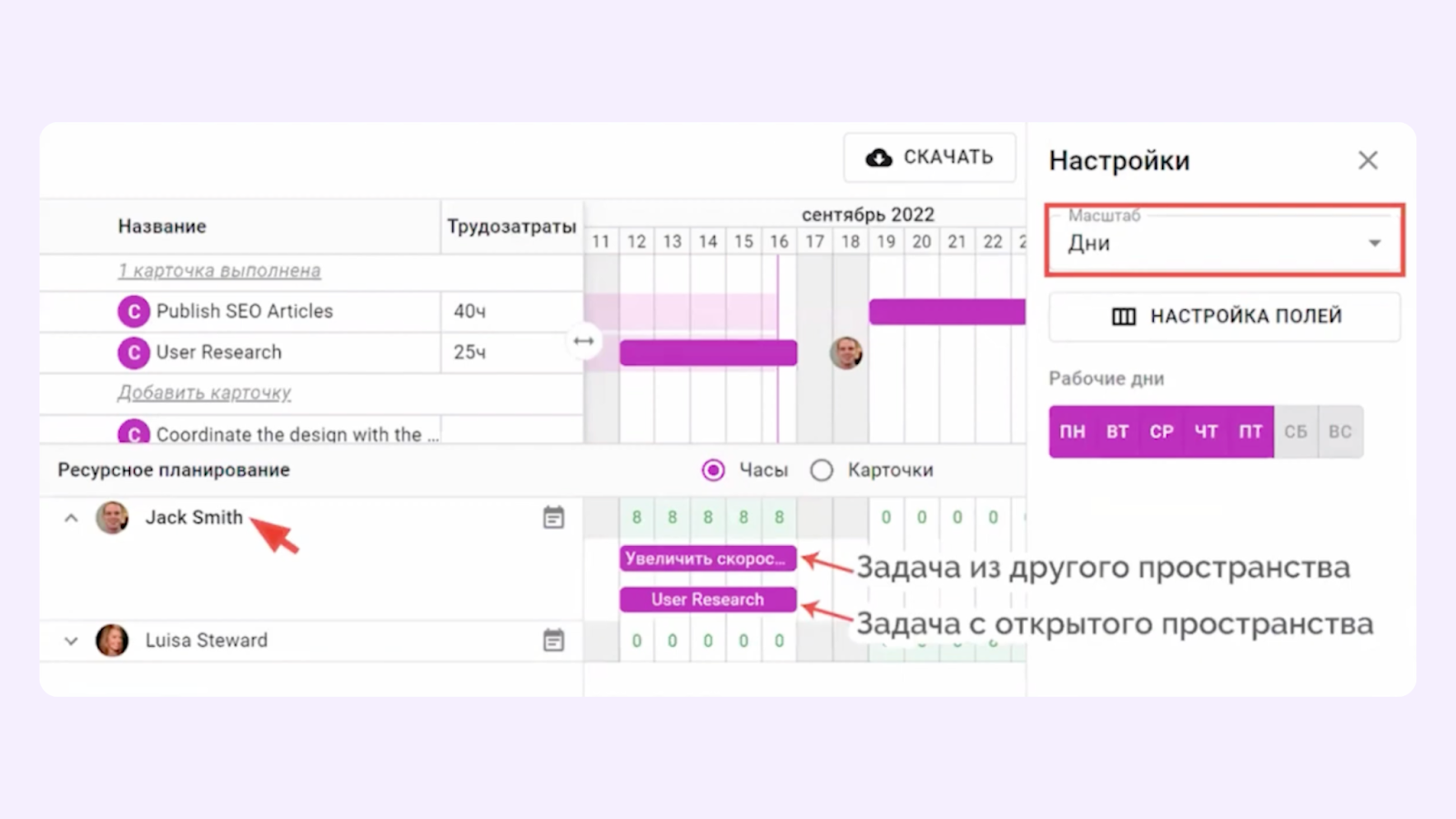Image resolution: width=1456 pixels, height=819 pixels.
Task: Click the User Research task bar on the timeline
Action: tap(708, 599)
